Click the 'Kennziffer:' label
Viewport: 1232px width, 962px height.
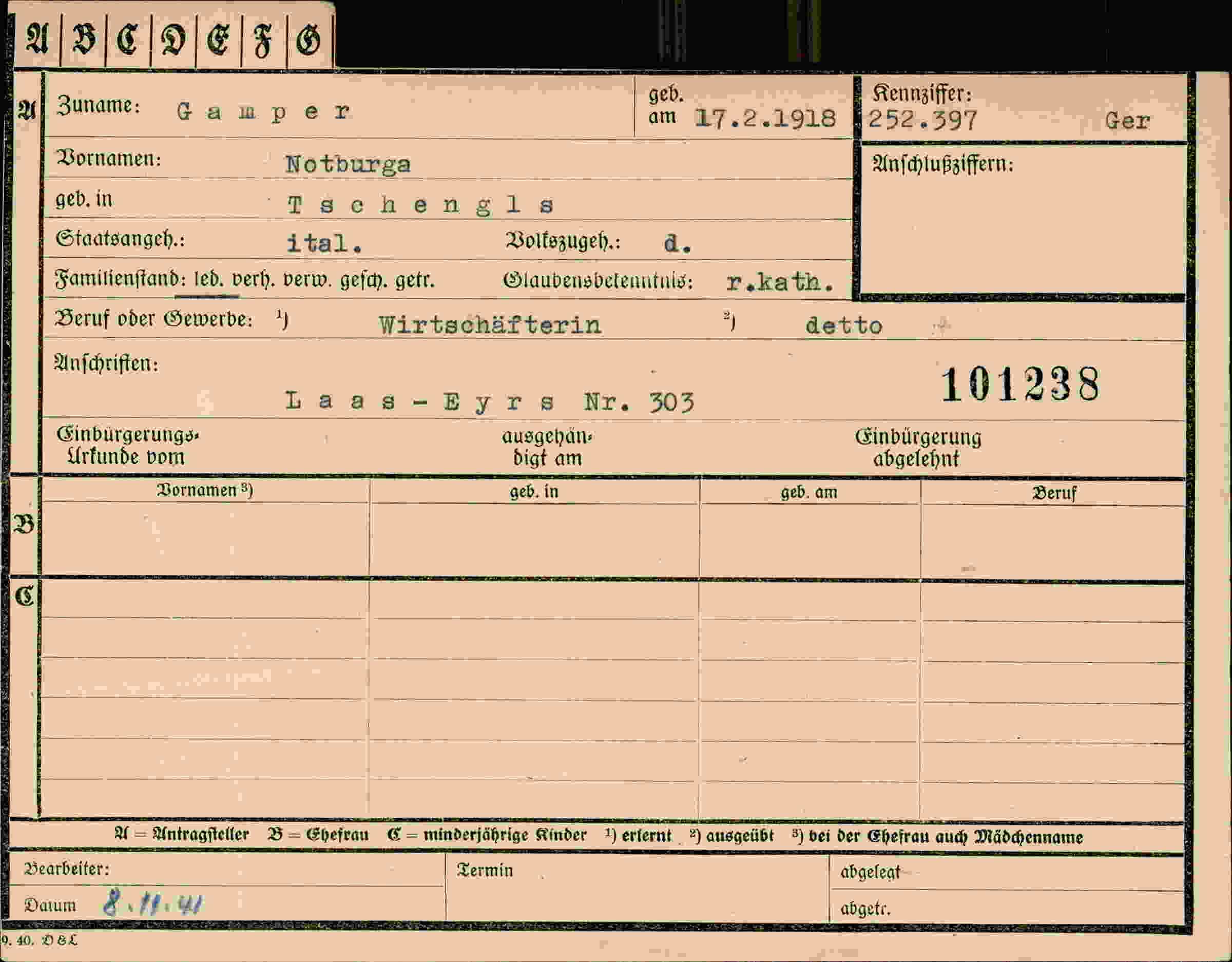922,93
